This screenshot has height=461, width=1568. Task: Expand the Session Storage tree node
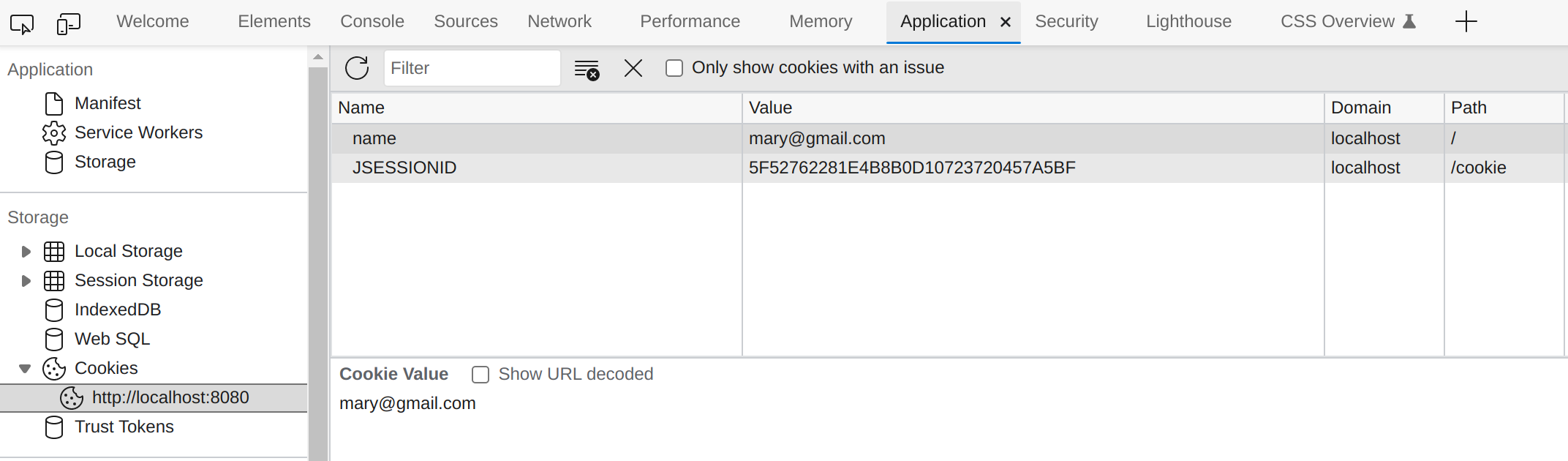point(26,281)
